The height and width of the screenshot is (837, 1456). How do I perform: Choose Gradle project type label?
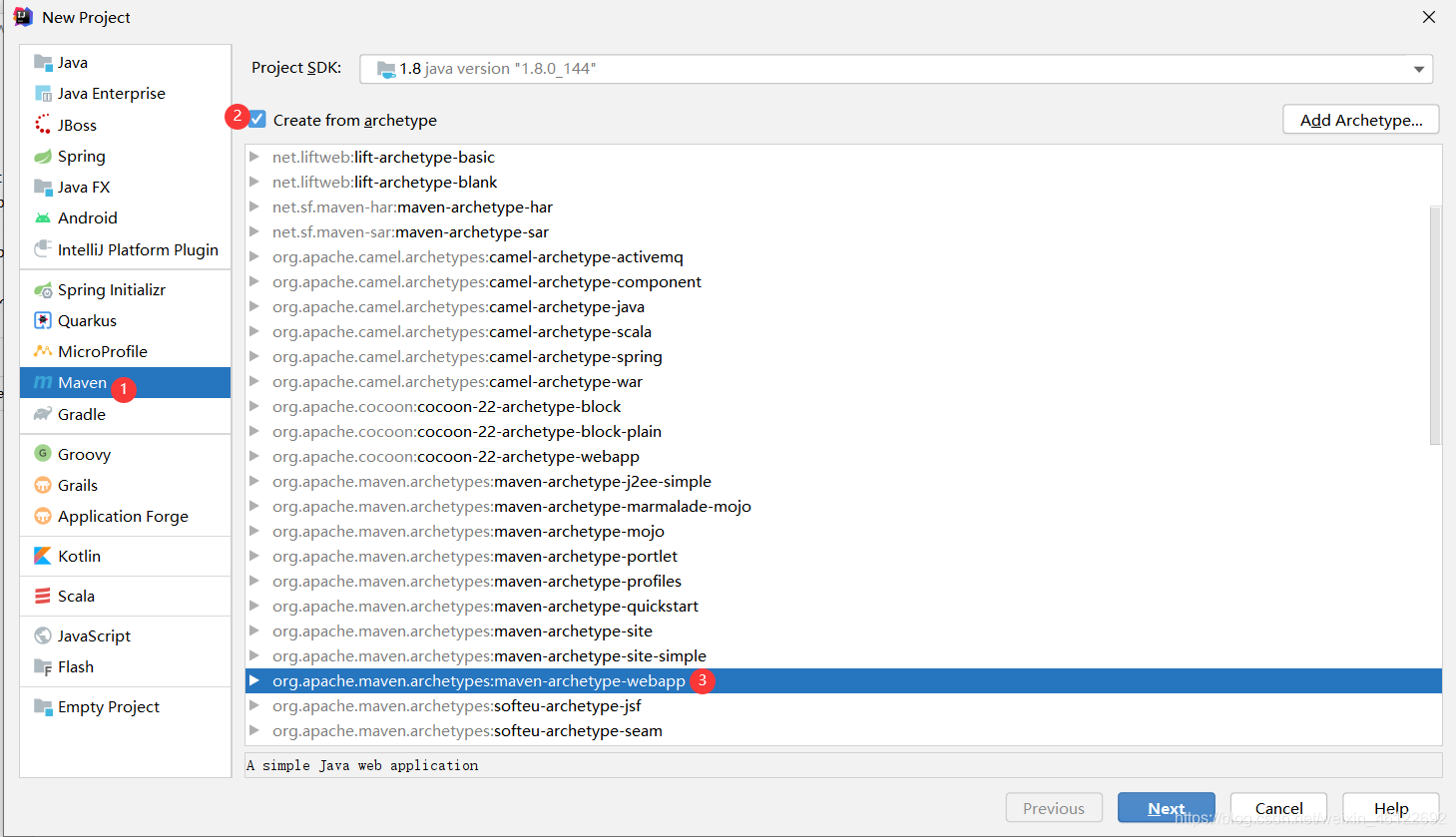[x=82, y=414]
